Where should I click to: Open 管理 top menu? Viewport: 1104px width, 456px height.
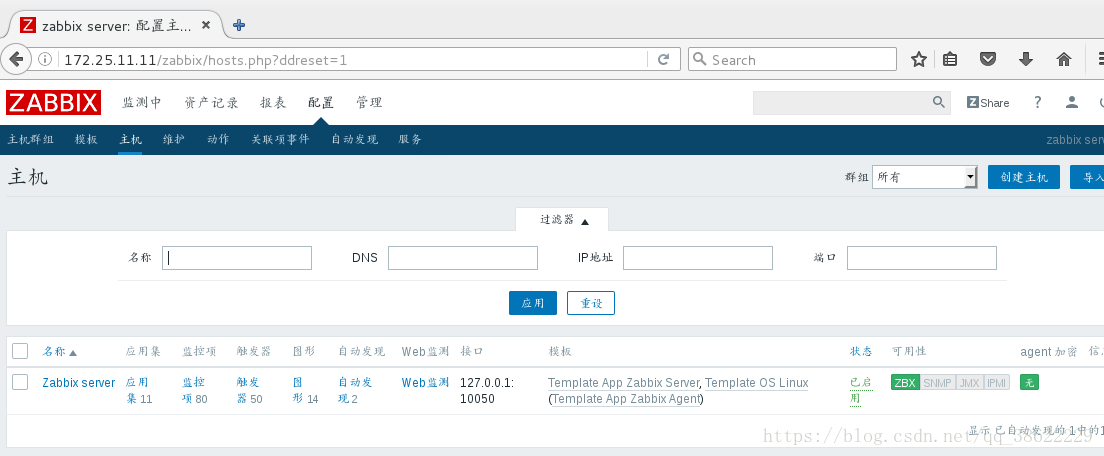click(x=369, y=103)
